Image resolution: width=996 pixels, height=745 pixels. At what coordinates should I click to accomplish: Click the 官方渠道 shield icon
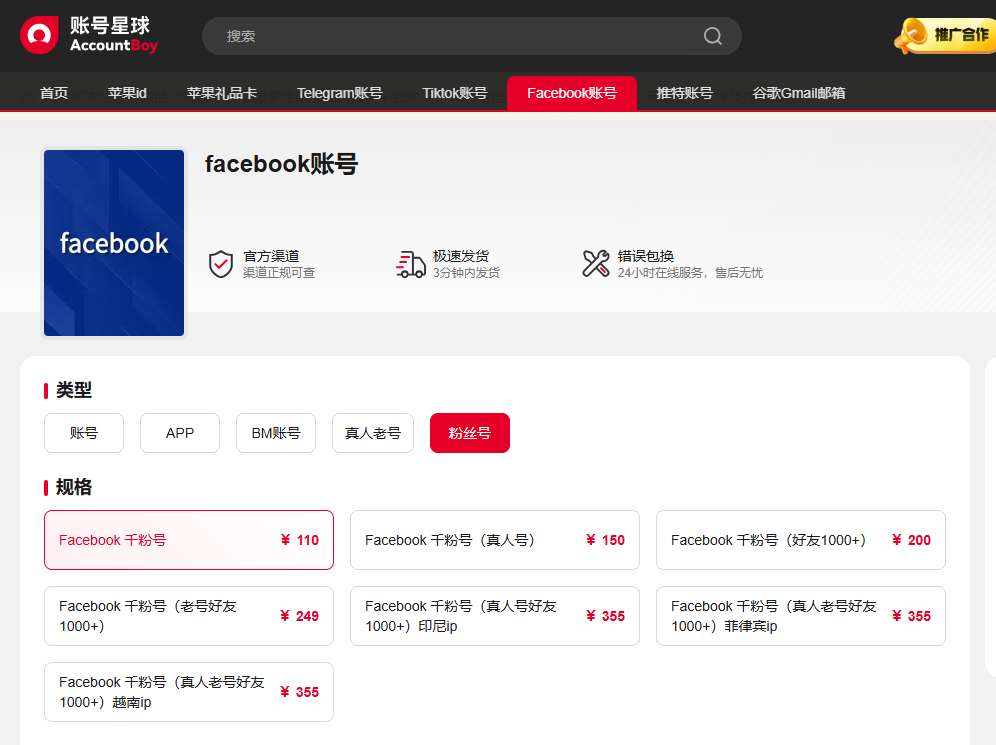[220, 263]
